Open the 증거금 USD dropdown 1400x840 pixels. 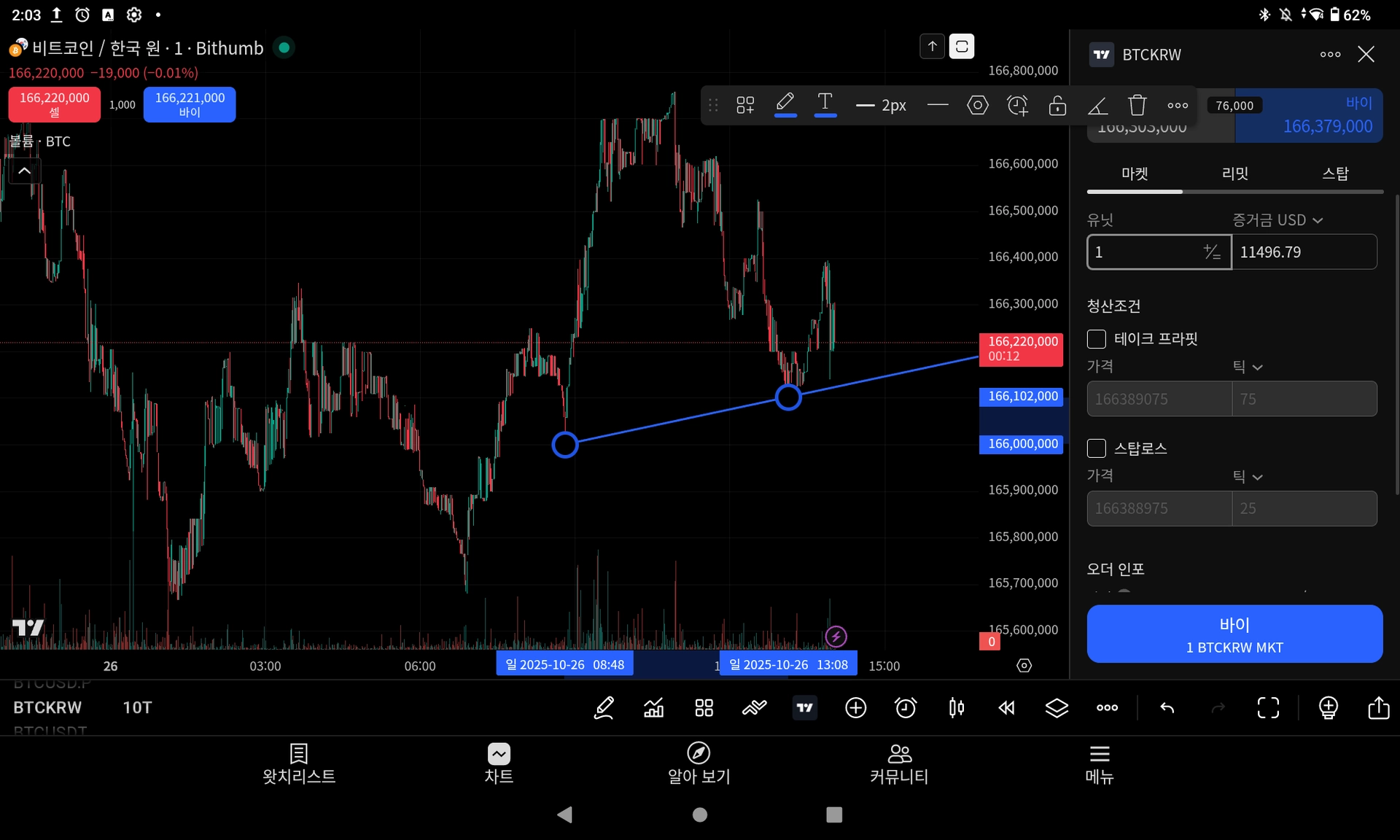[x=1277, y=220]
